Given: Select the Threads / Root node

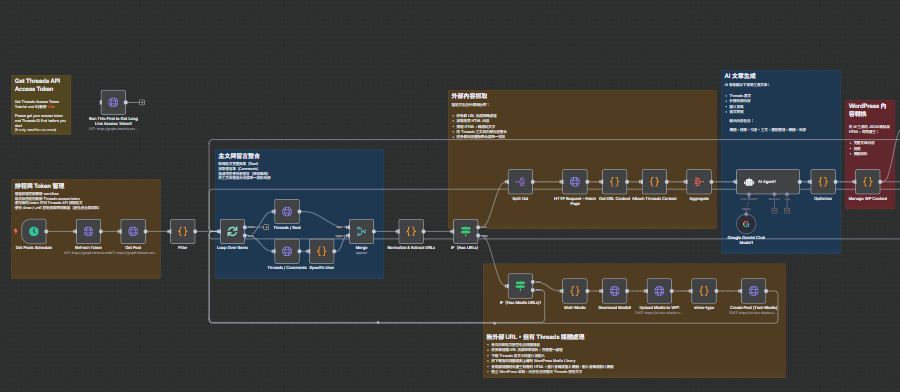Looking at the screenshot, I should [x=287, y=212].
